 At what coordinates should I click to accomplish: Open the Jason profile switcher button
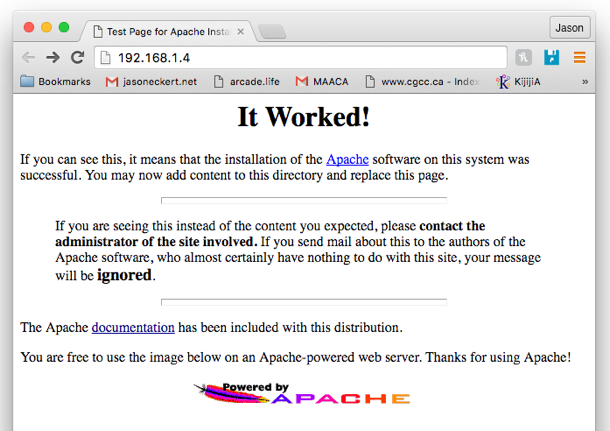pos(569,28)
